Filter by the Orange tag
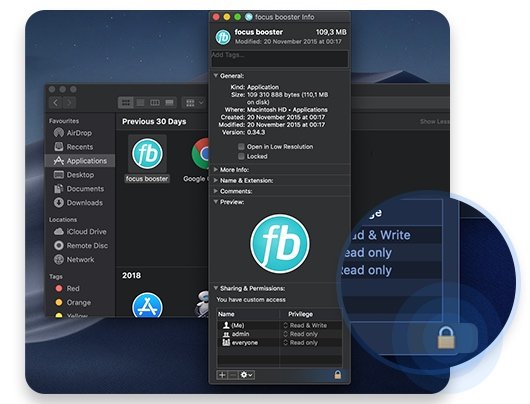This screenshot has height=404, width=530. point(73,302)
